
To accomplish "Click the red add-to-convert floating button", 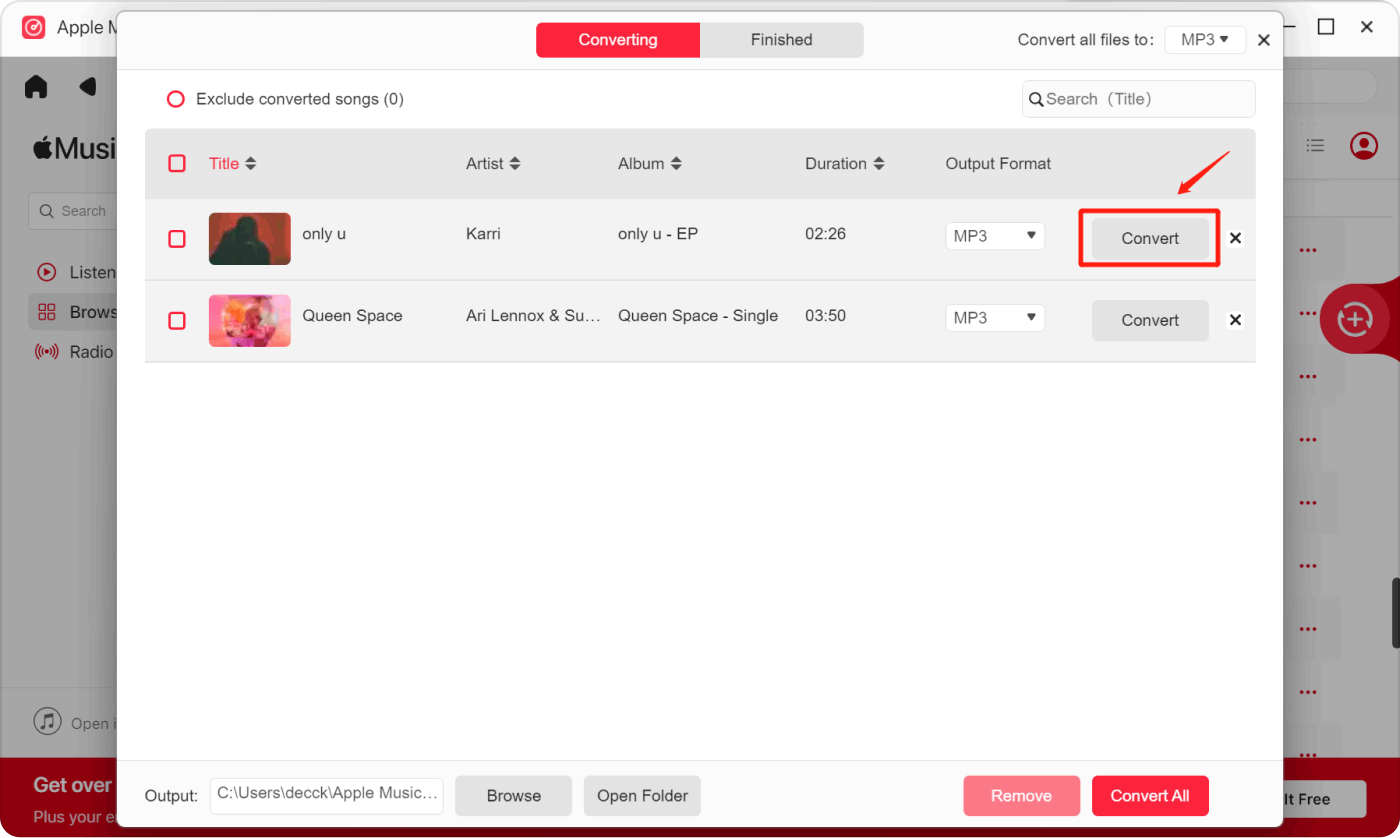I will [1355, 319].
